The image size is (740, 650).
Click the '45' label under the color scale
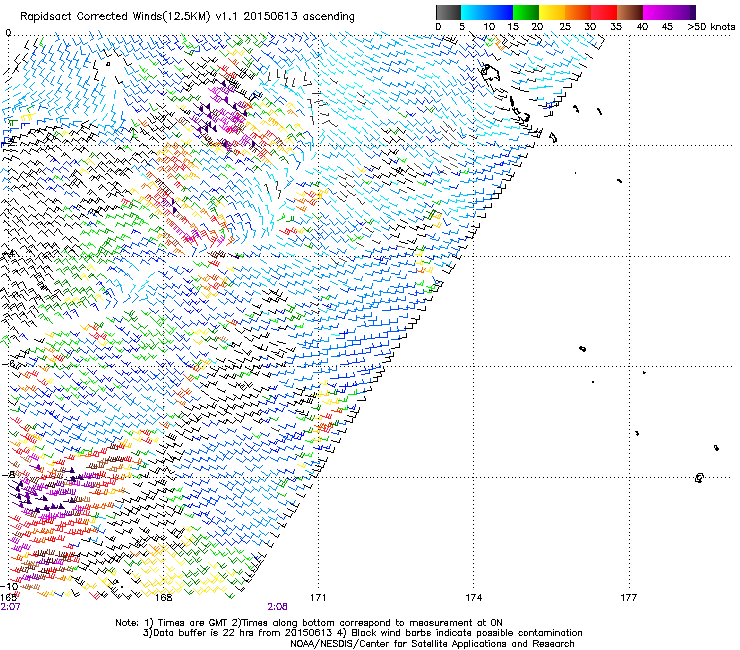pos(667,27)
